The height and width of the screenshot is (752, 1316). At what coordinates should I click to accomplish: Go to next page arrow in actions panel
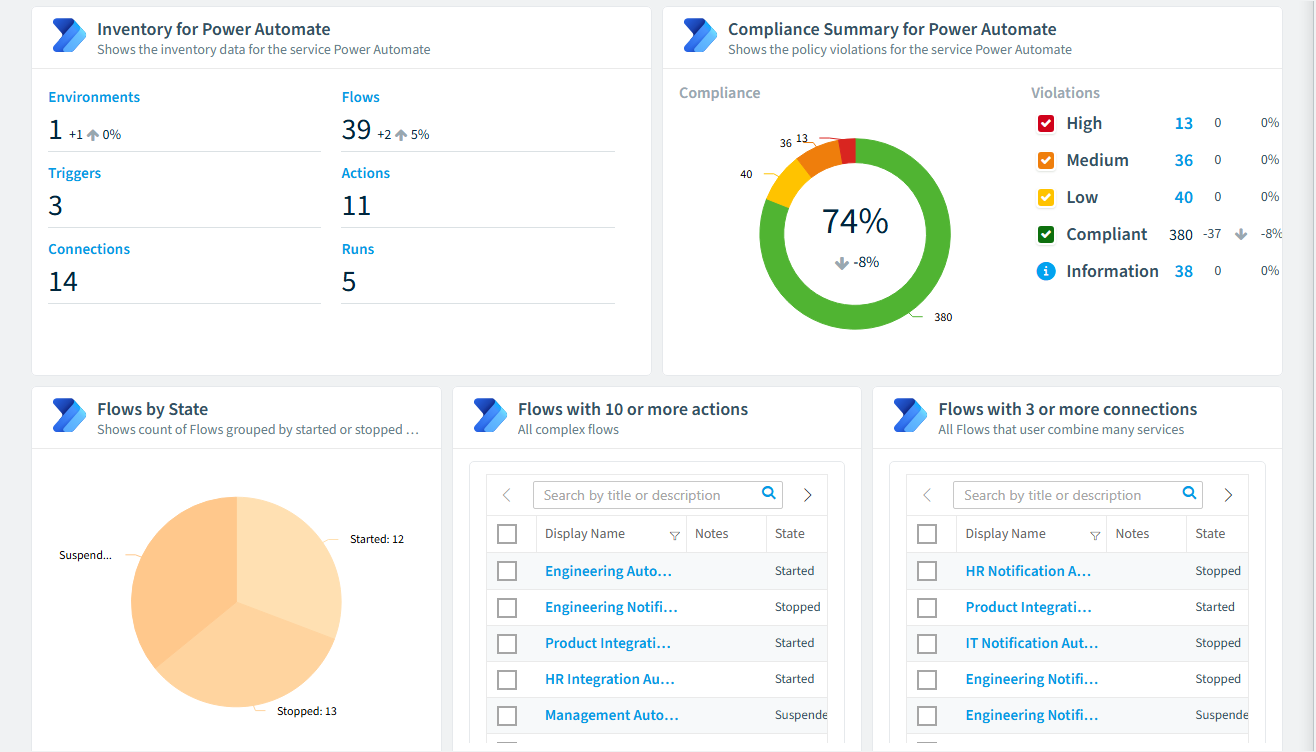click(808, 495)
